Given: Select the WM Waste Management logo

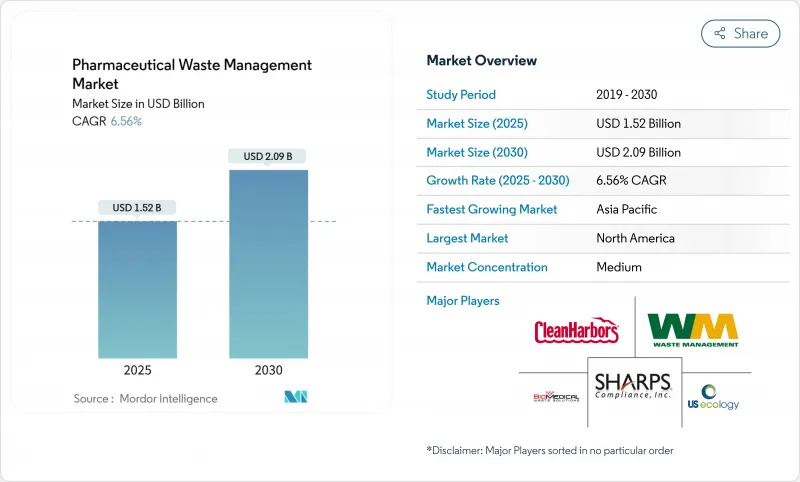Looking at the screenshot, I should 693,330.
